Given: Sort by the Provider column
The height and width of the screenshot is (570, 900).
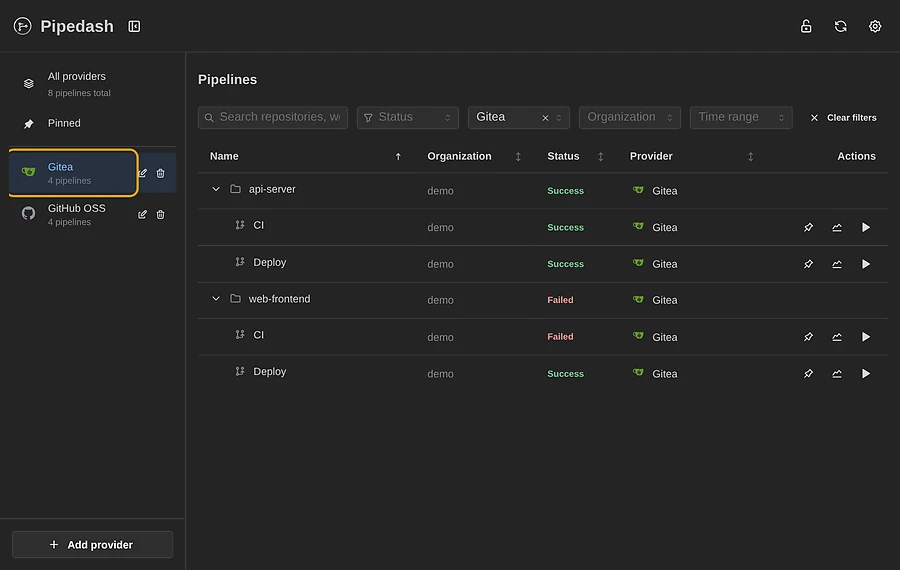Looking at the screenshot, I should [x=750, y=157].
